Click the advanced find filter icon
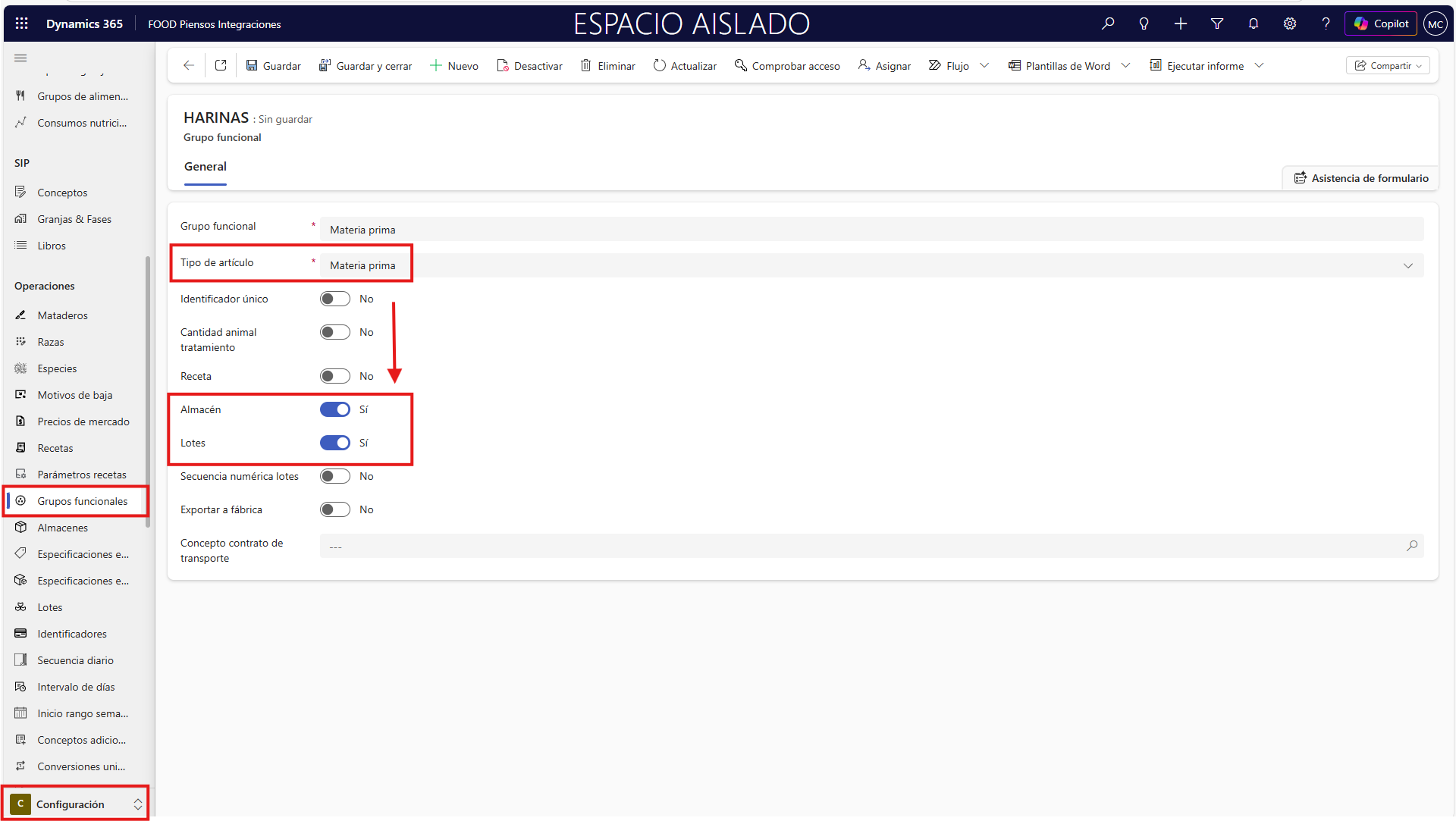1456x821 pixels. coord(1217,24)
